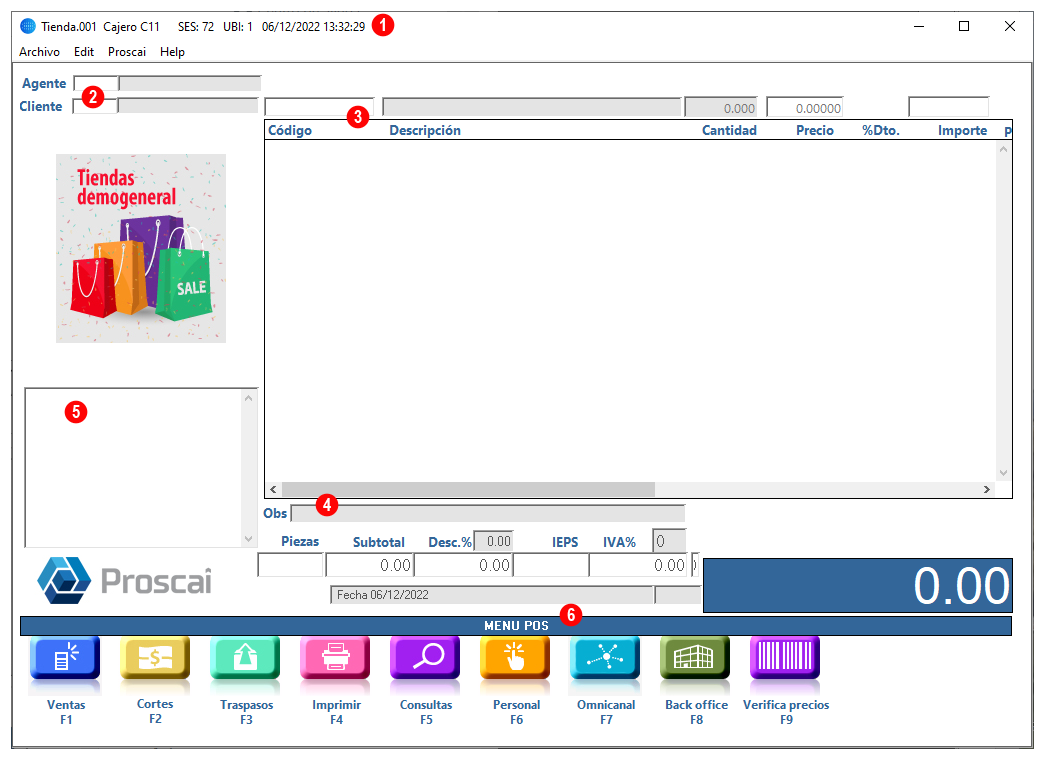Click the items list right scroll arrow
The image size is (1042, 760).
pos(987,490)
